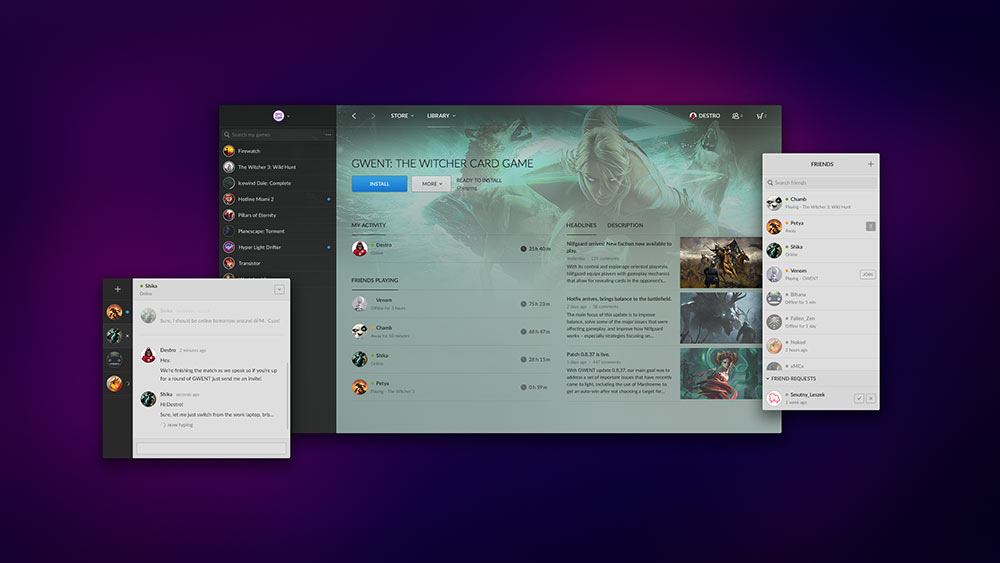Image resolution: width=1000 pixels, height=563 pixels.
Task: Click the chat window scrollbar
Action: pos(288,395)
